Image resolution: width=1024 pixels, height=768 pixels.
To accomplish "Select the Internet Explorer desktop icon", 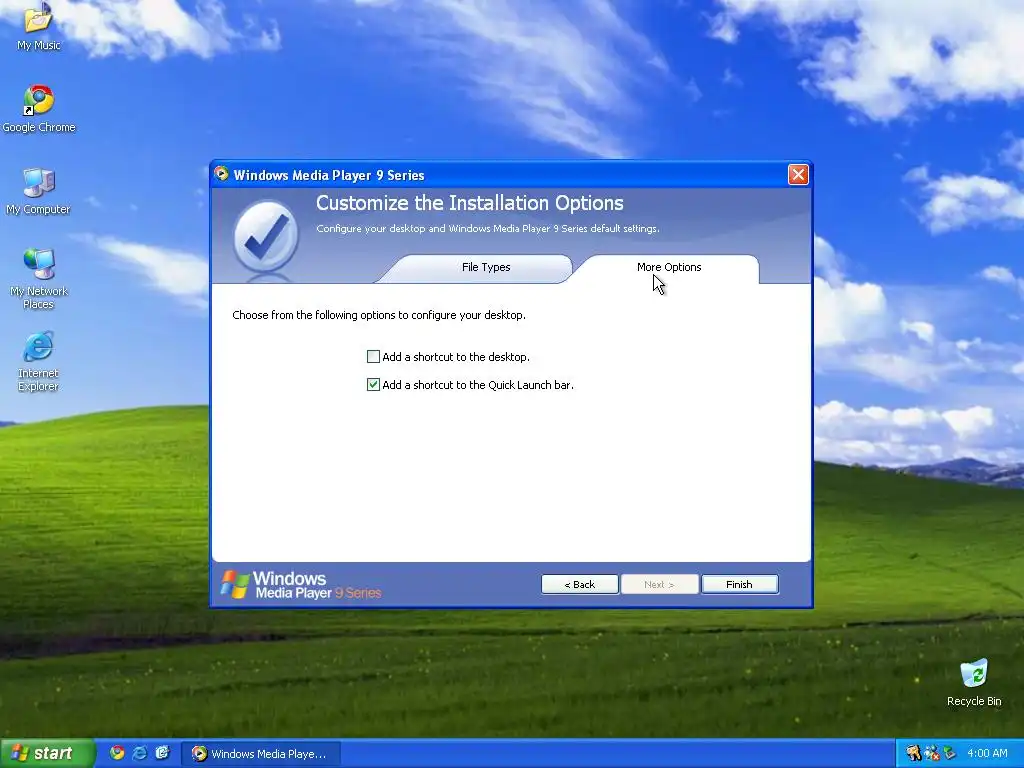I will [x=39, y=362].
